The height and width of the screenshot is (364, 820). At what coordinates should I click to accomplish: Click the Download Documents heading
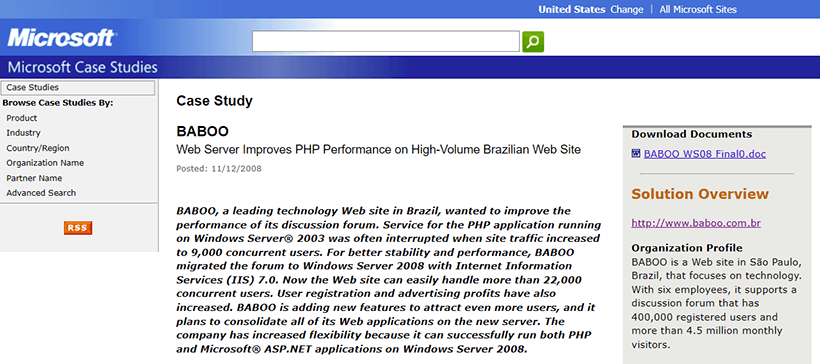coord(691,134)
